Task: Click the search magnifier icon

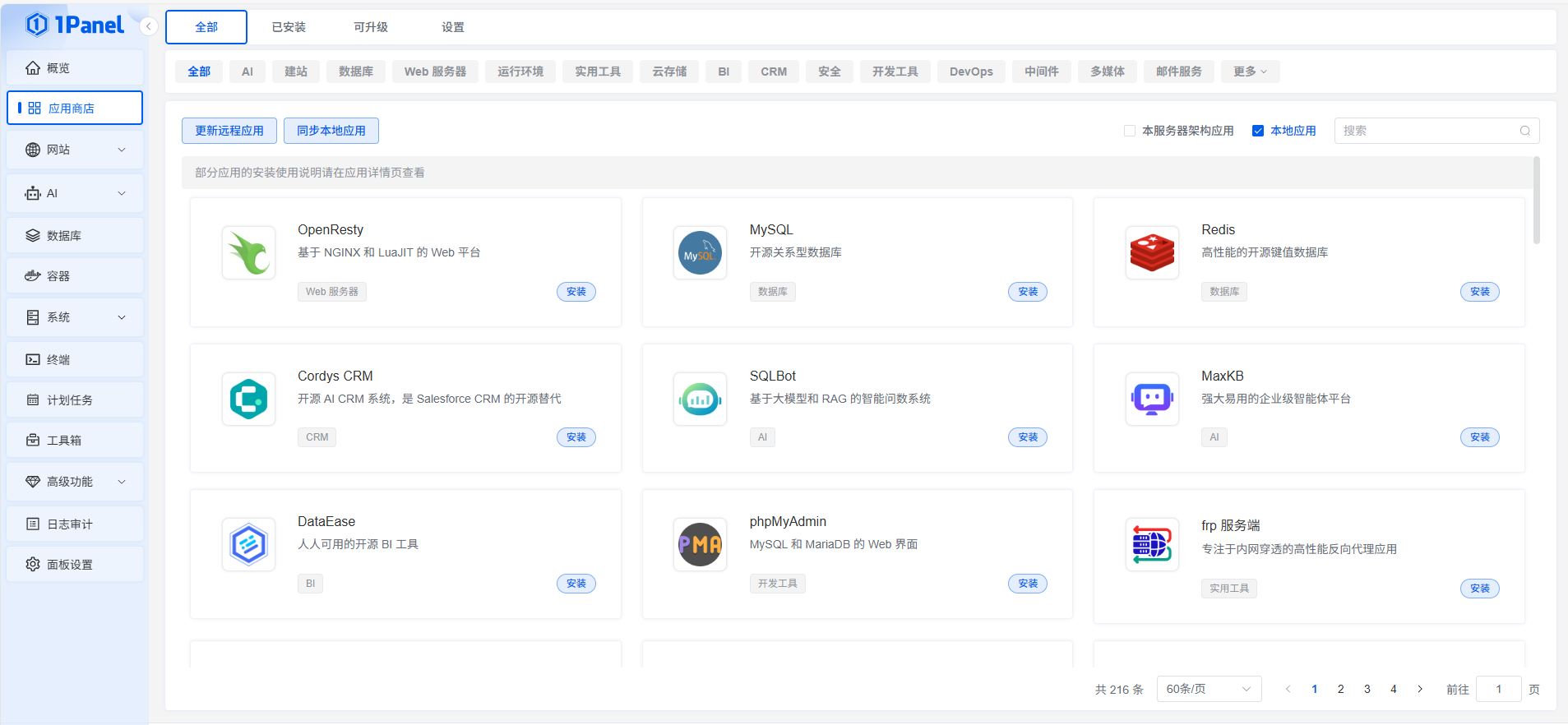Action: coord(1525,131)
